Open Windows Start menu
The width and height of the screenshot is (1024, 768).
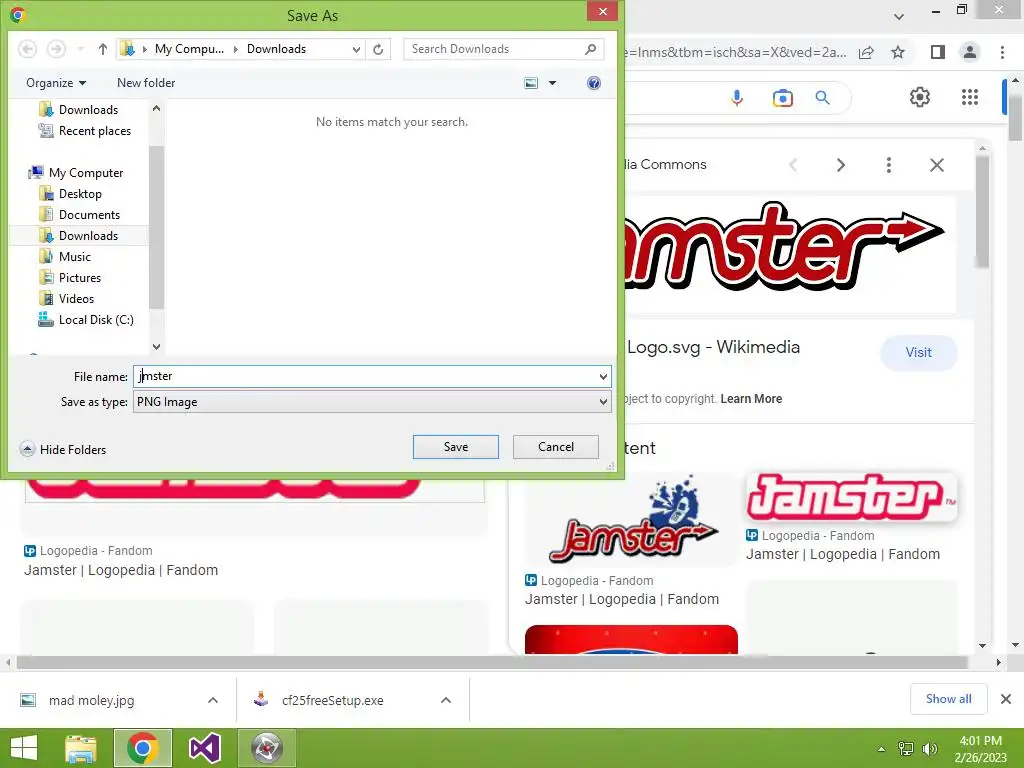pyautogui.click(x=24, y=748)
